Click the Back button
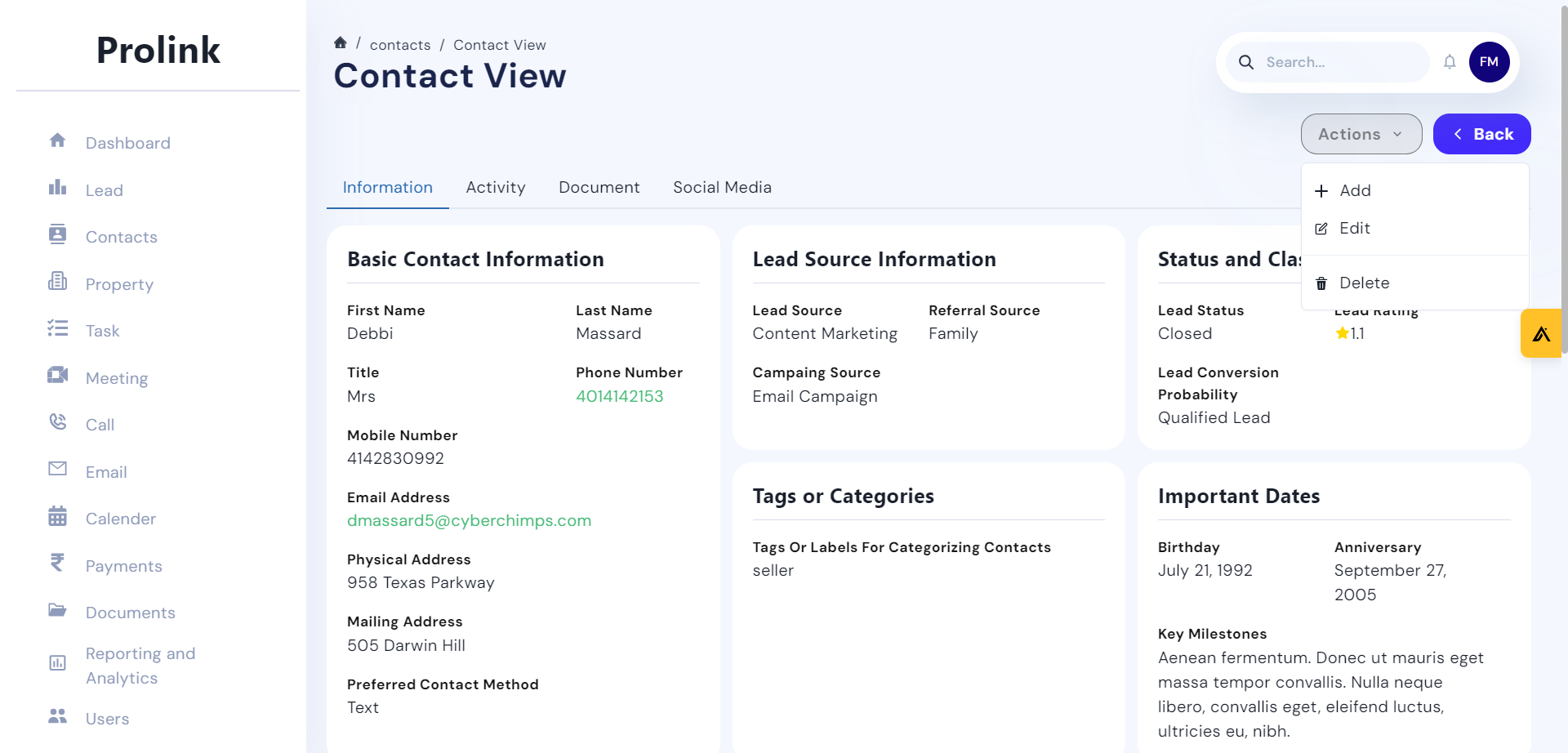 (1481, 133)
